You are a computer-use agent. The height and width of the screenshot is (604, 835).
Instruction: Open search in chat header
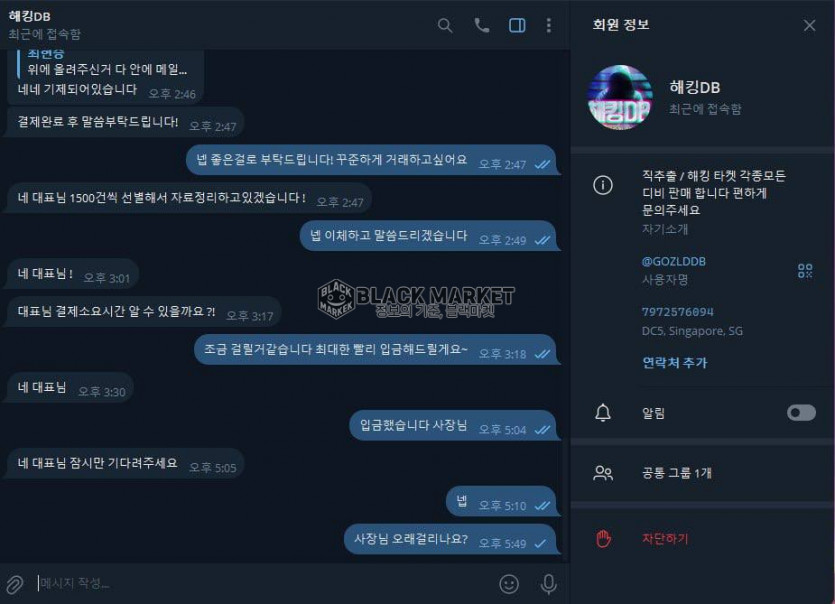coord(445,25)
